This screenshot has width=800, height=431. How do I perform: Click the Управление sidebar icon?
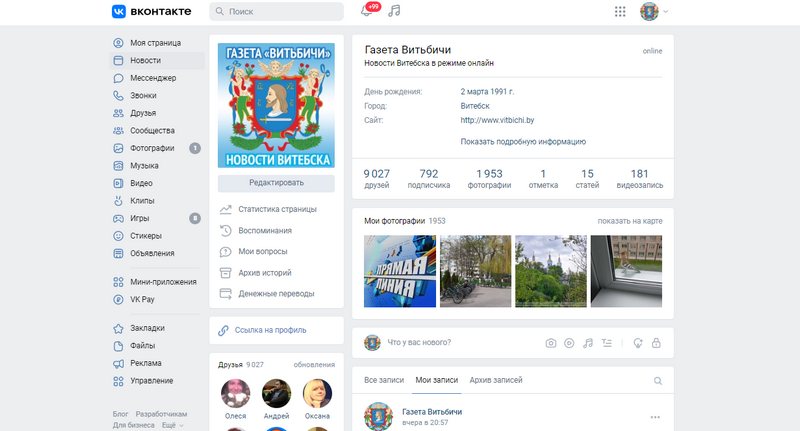[x=118, y=381]
